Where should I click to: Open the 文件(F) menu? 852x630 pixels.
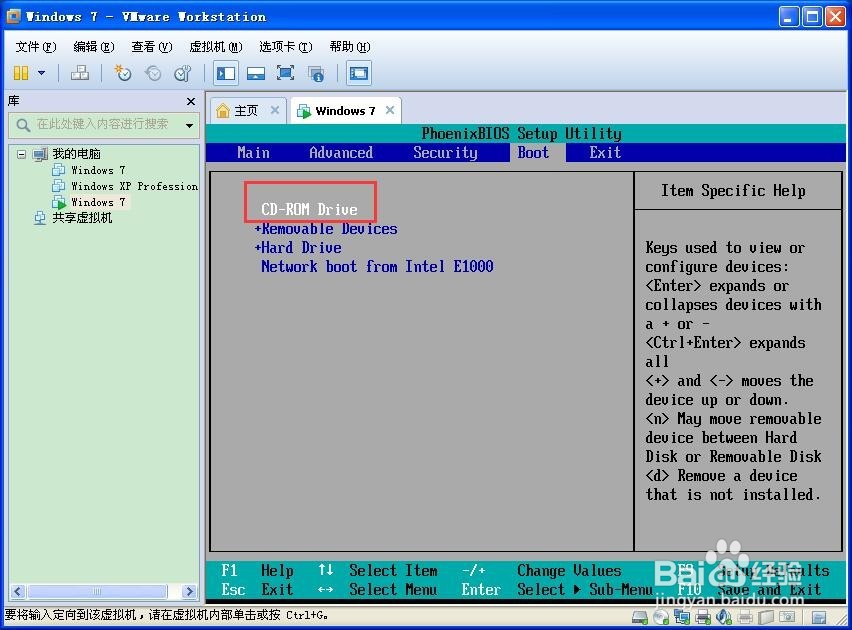click(x=35, y=47)
